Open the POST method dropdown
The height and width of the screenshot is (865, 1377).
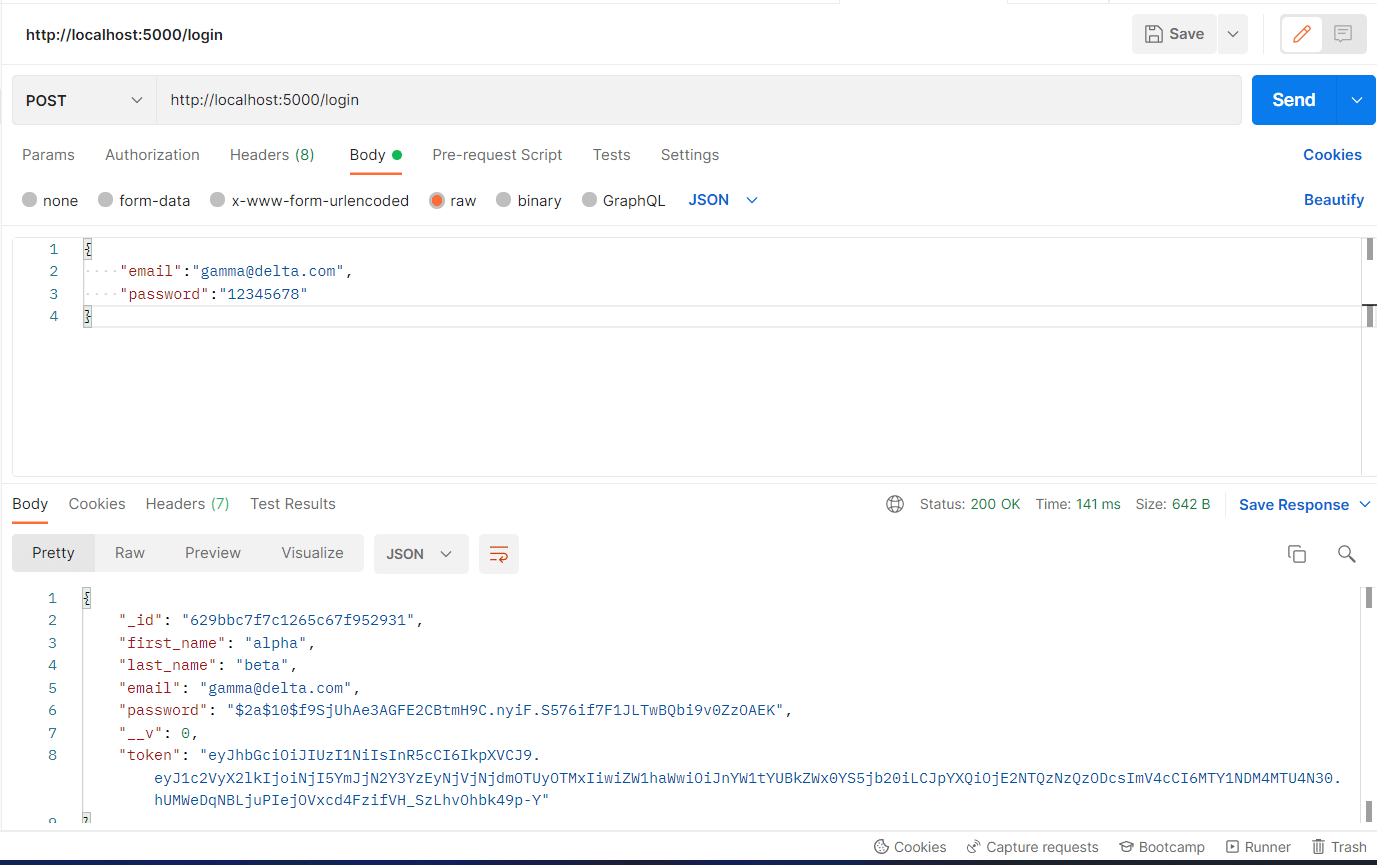point(84,101)
